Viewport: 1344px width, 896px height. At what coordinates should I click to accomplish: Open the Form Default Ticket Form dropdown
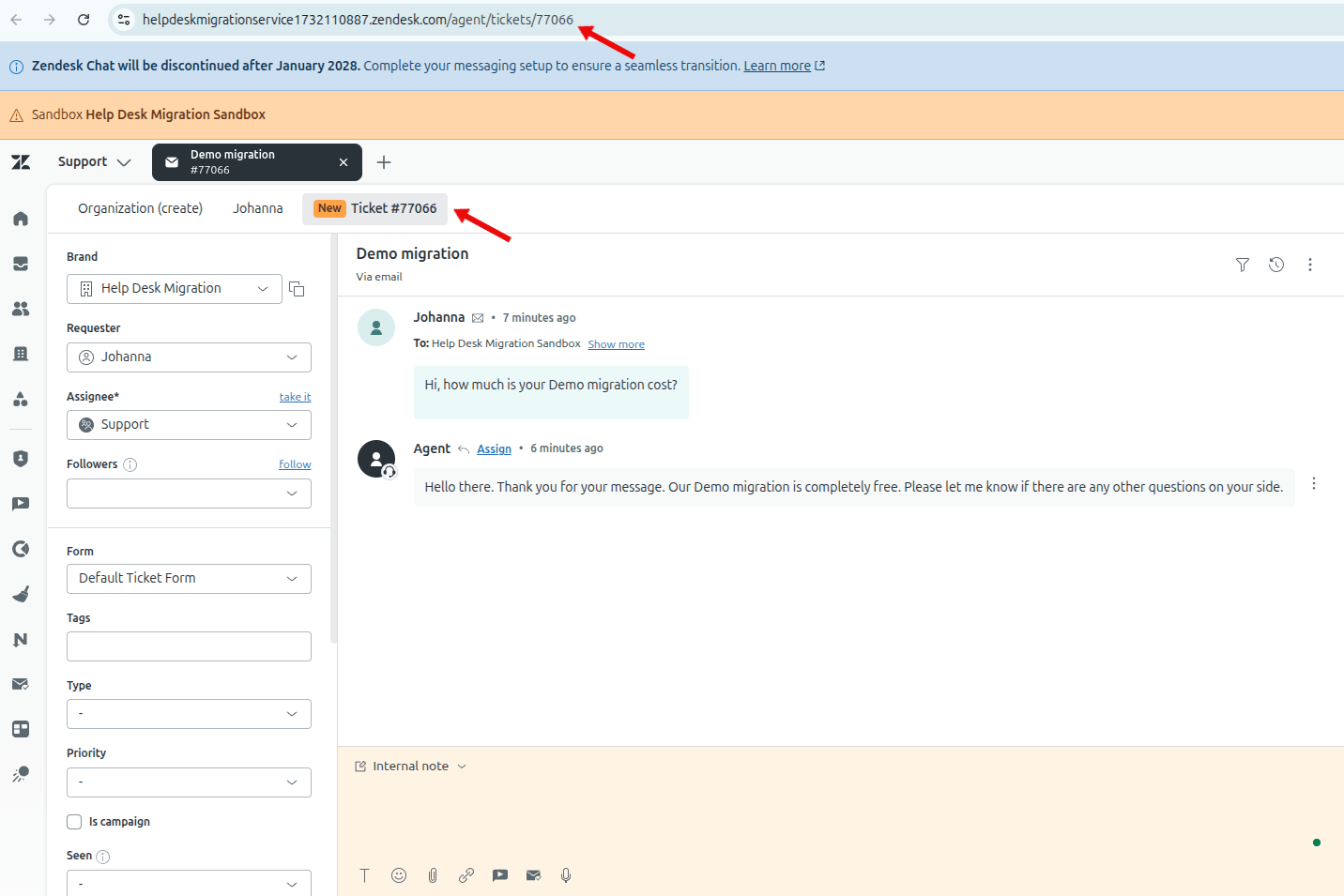(x=189, y=579)
